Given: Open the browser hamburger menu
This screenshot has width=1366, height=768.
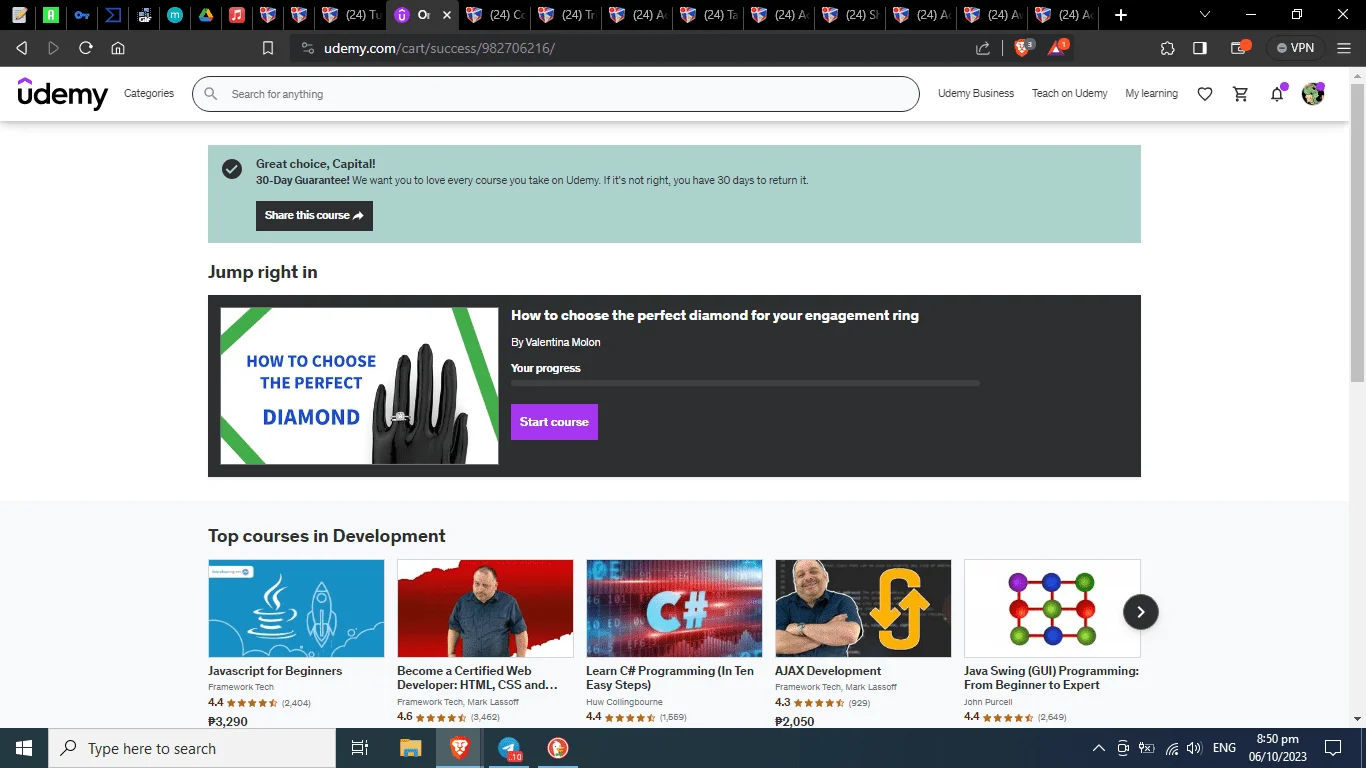Looking at the screenshot, I should [1343, 48].
